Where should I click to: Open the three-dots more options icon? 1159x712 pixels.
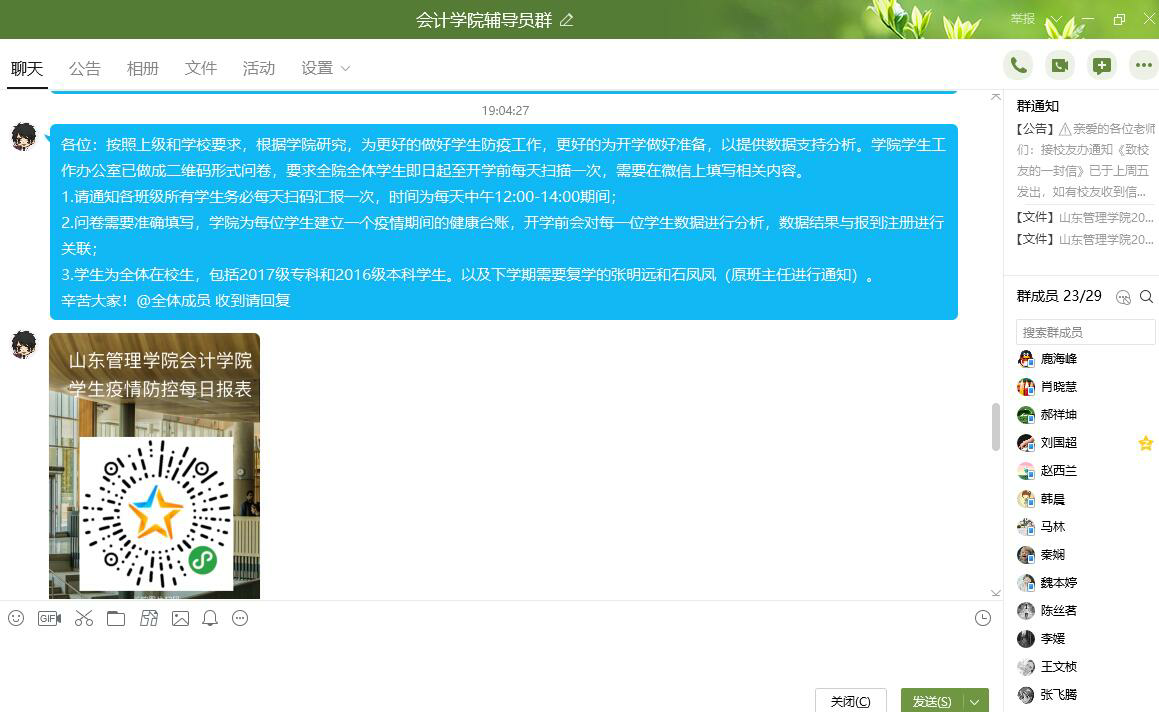[1143, 66]
